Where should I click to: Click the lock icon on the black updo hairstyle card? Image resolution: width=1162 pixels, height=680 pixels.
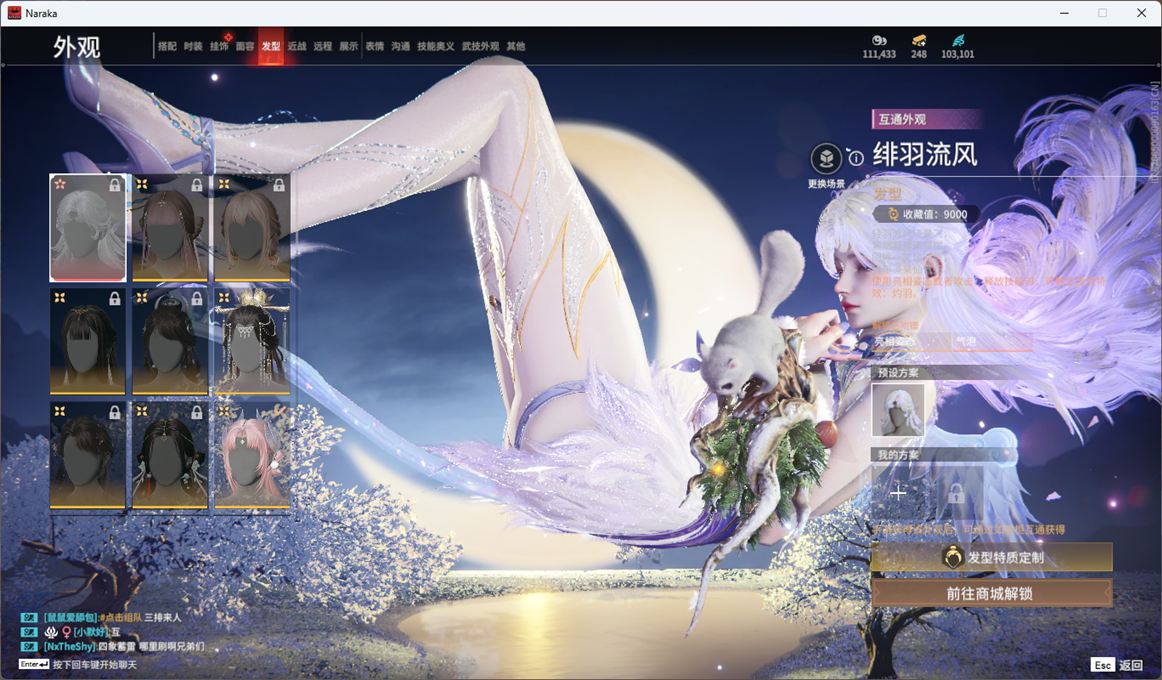[x=196, y=299]
